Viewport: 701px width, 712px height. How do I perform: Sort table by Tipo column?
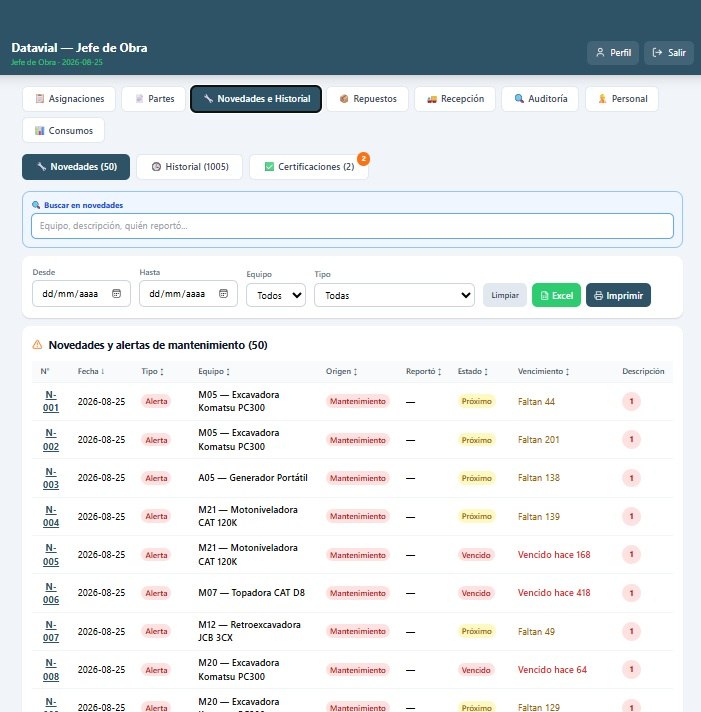[153, 371]
